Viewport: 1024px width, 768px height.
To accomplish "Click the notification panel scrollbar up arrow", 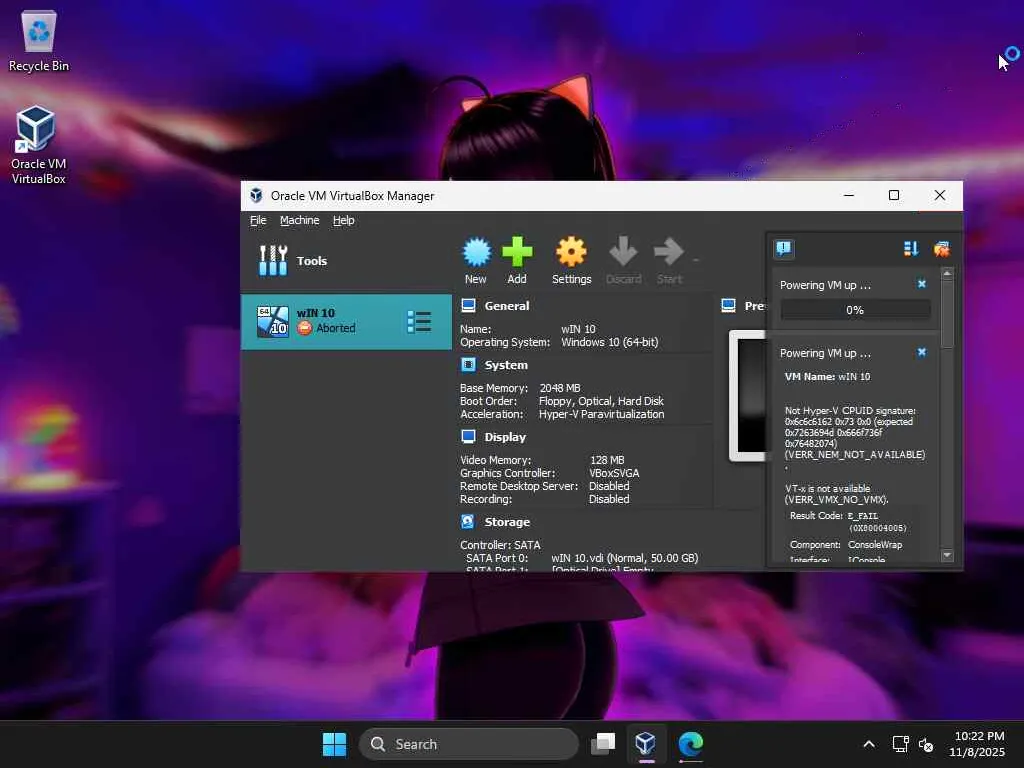I will (947, 274).
